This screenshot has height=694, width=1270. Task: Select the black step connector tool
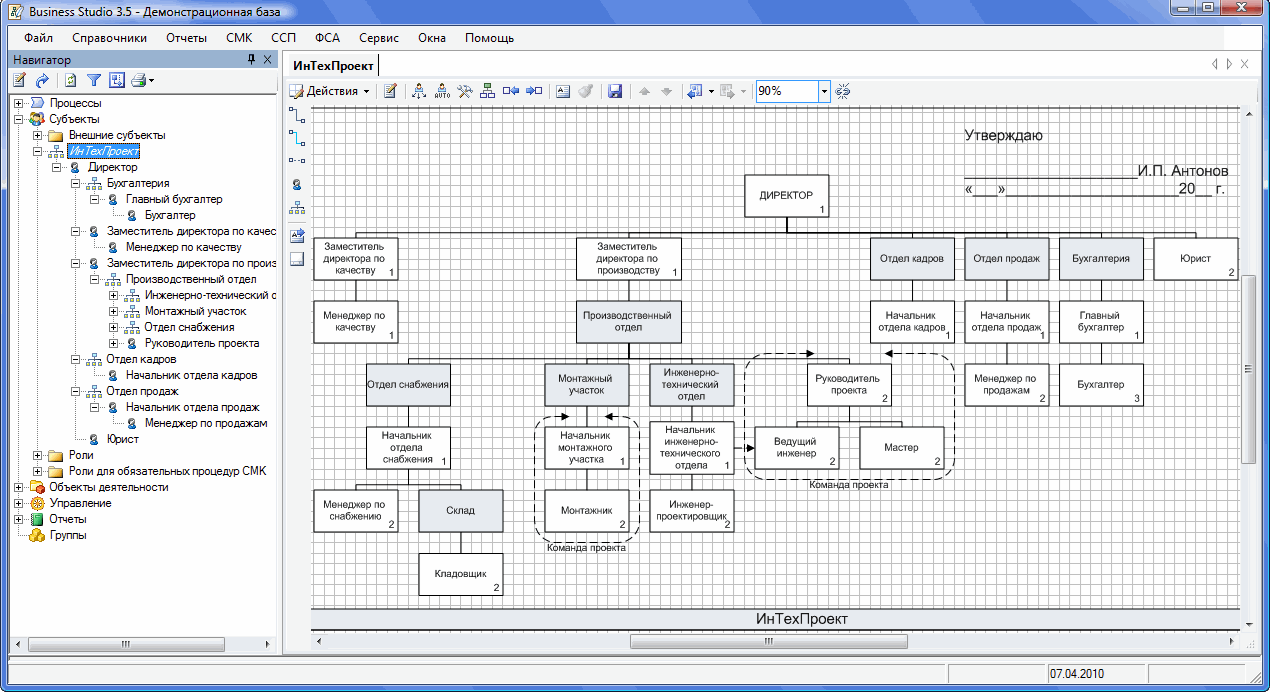[297, 116]
